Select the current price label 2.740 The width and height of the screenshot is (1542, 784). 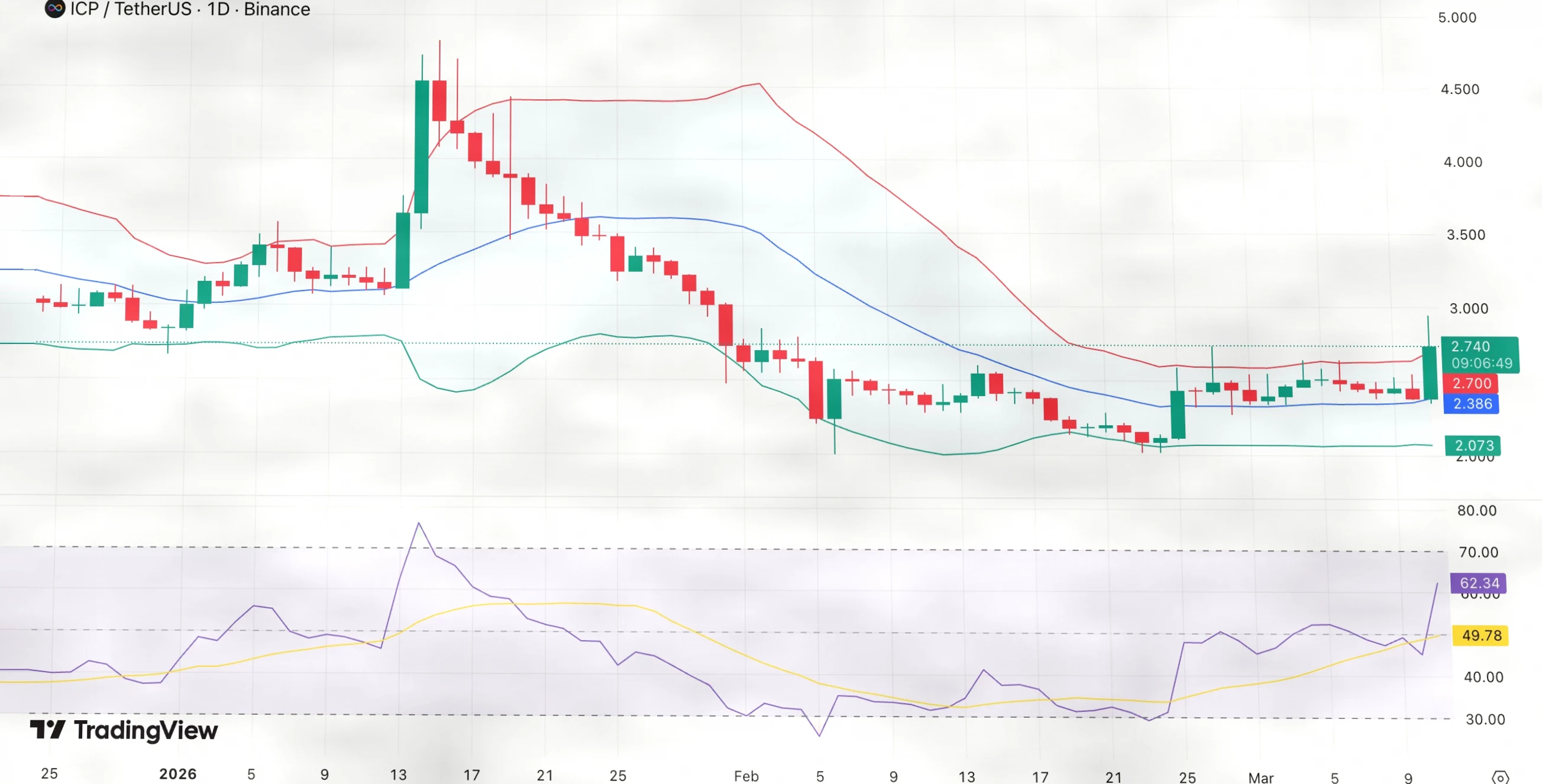(1471, 346)
